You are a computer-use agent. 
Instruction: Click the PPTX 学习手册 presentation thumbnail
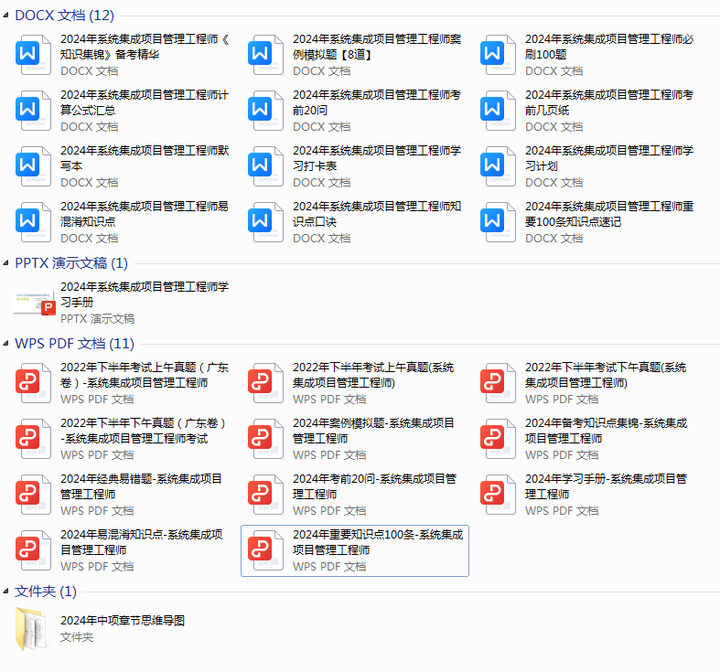[35, 301]
